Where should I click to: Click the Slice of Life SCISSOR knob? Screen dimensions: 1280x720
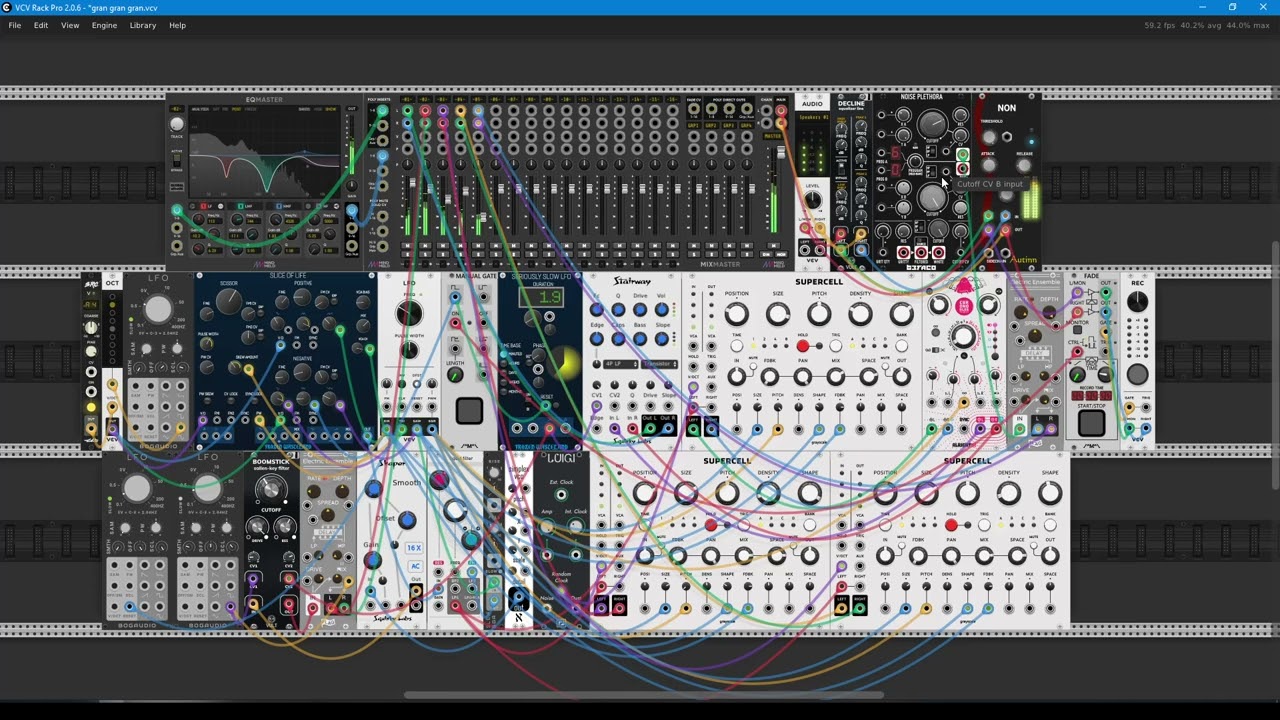click(229, 301)
